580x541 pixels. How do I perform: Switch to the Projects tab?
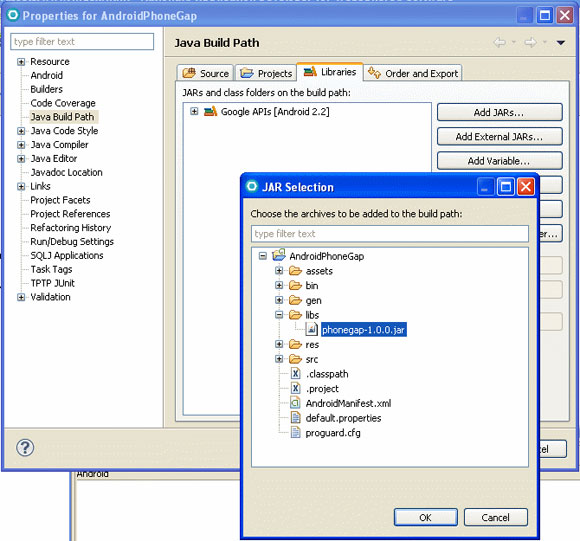tap(266, 73)
